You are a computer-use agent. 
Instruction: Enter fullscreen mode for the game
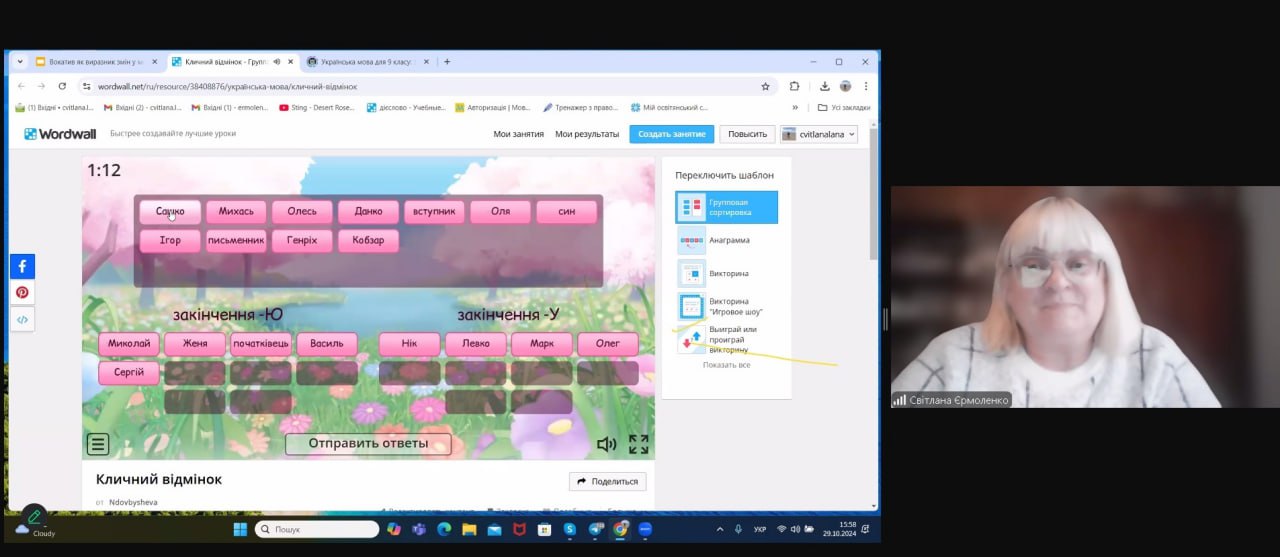click(x=638, y=444)
